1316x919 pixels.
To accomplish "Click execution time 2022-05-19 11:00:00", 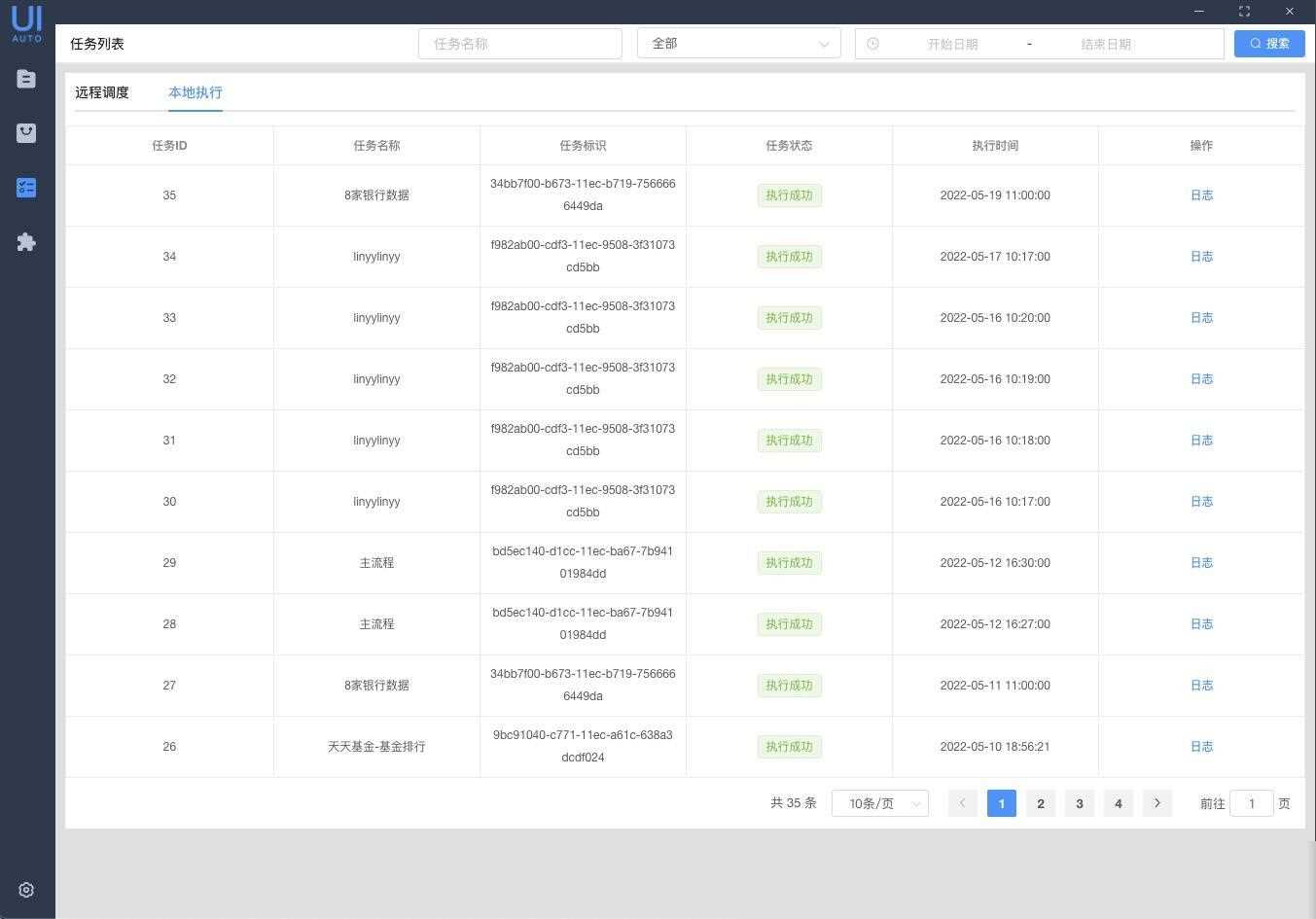I will click(995, 195).
